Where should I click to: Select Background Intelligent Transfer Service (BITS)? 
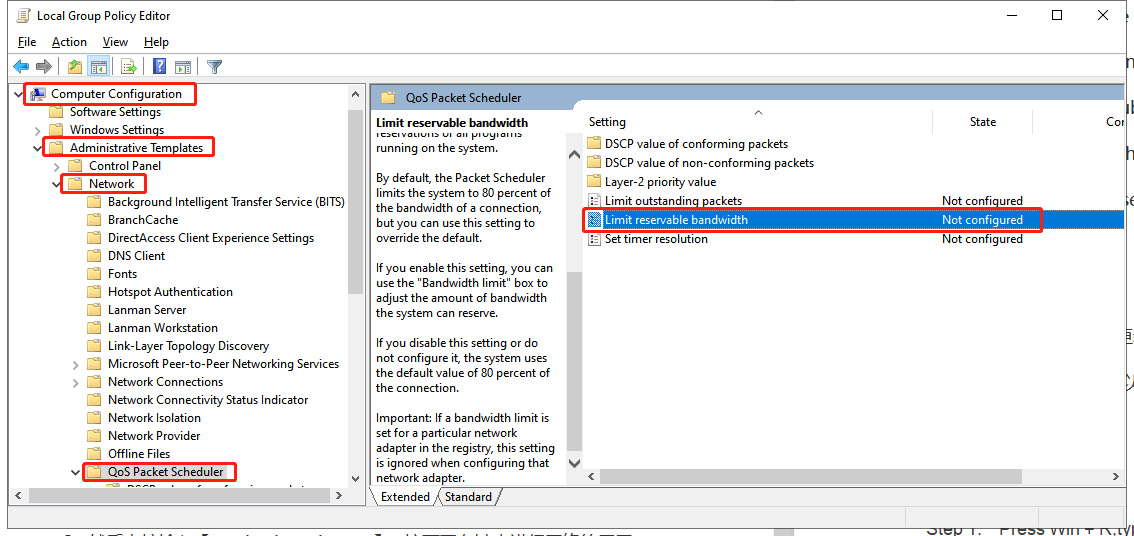click(226, 202)
